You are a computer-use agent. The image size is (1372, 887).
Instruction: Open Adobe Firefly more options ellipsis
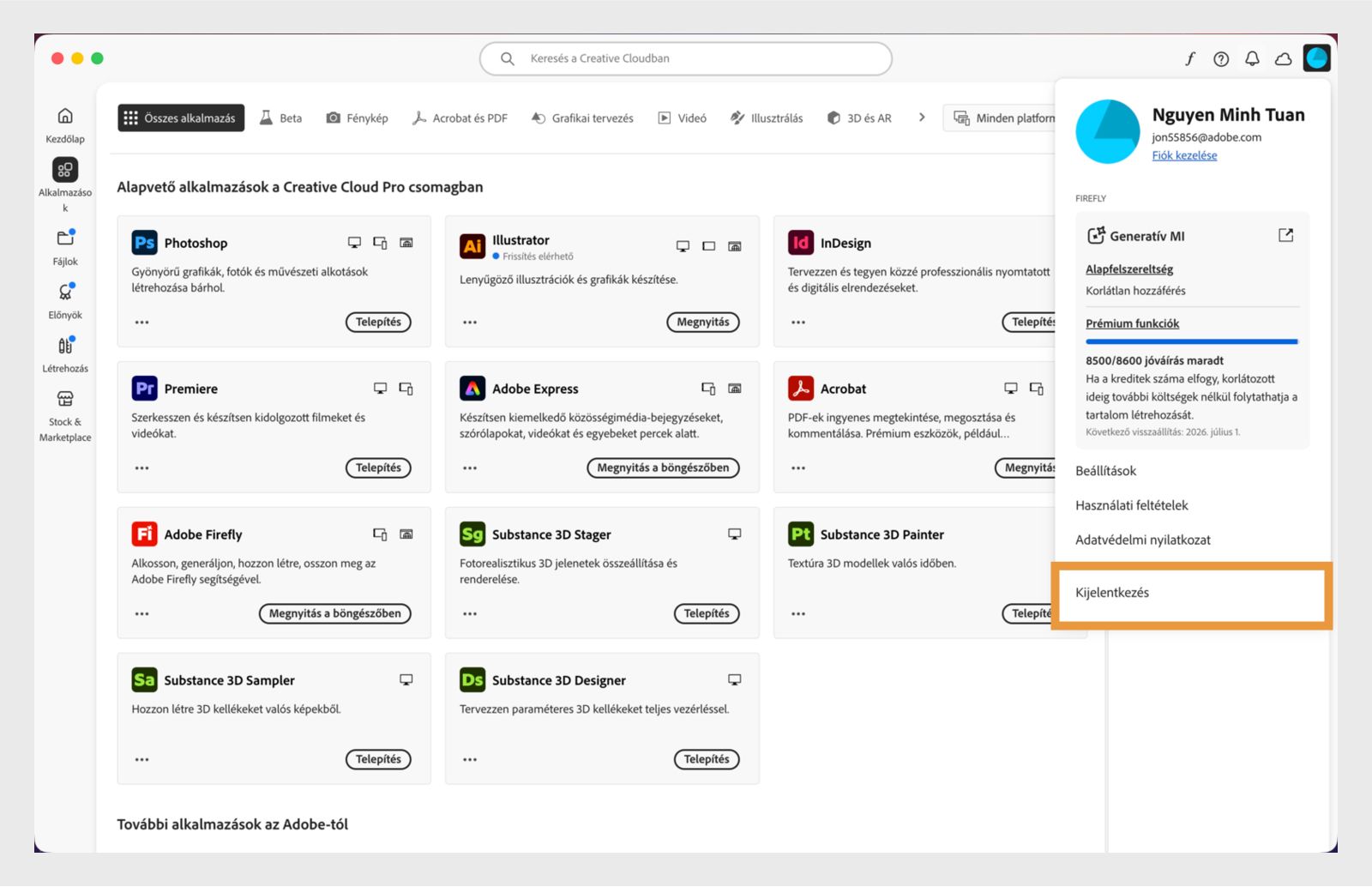click(141, 614)
